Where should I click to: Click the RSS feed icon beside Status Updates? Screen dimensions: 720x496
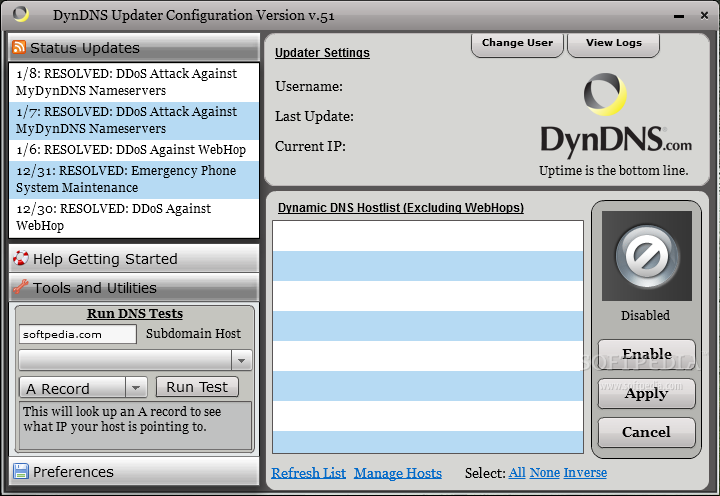[19, 47]
